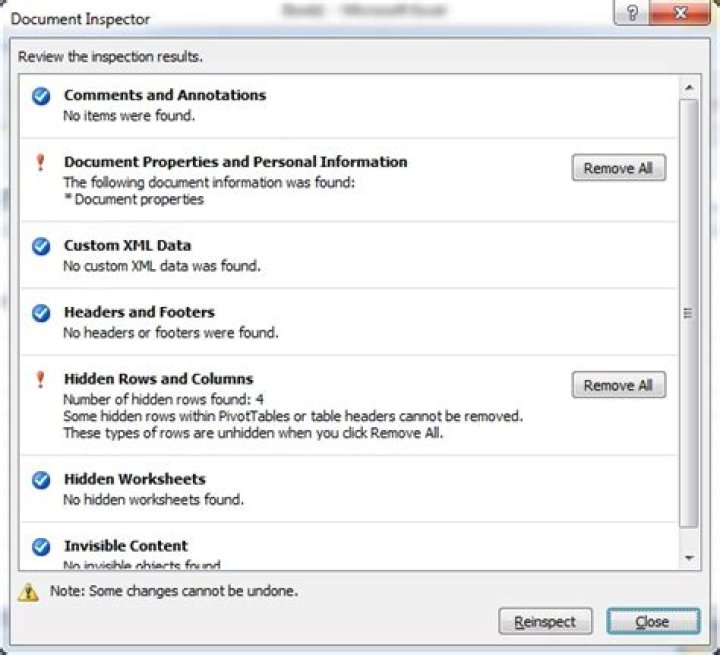
Task: Click the vertical scrollbar thumb in results list
Action: (x=689, y=313)
